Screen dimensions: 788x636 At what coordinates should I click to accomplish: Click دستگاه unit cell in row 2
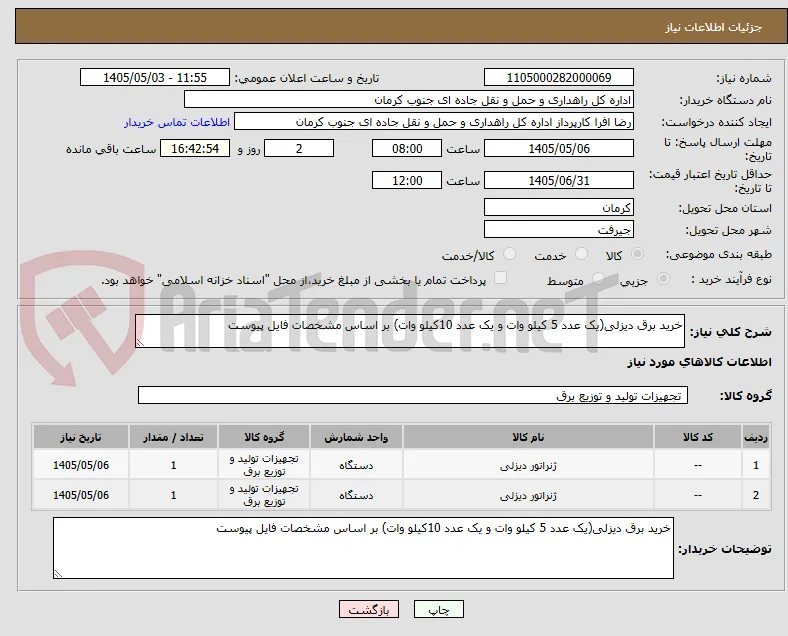pyautogui.click(x=356, y=495)
